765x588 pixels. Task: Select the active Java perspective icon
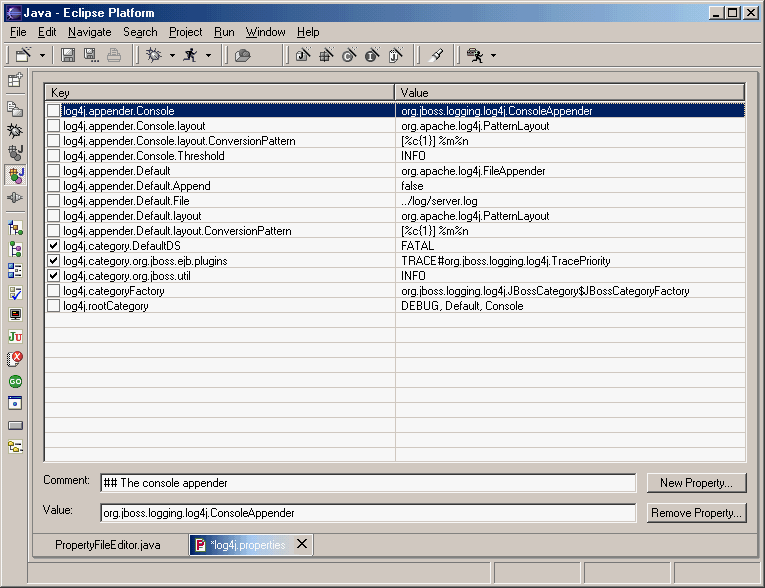15,175
